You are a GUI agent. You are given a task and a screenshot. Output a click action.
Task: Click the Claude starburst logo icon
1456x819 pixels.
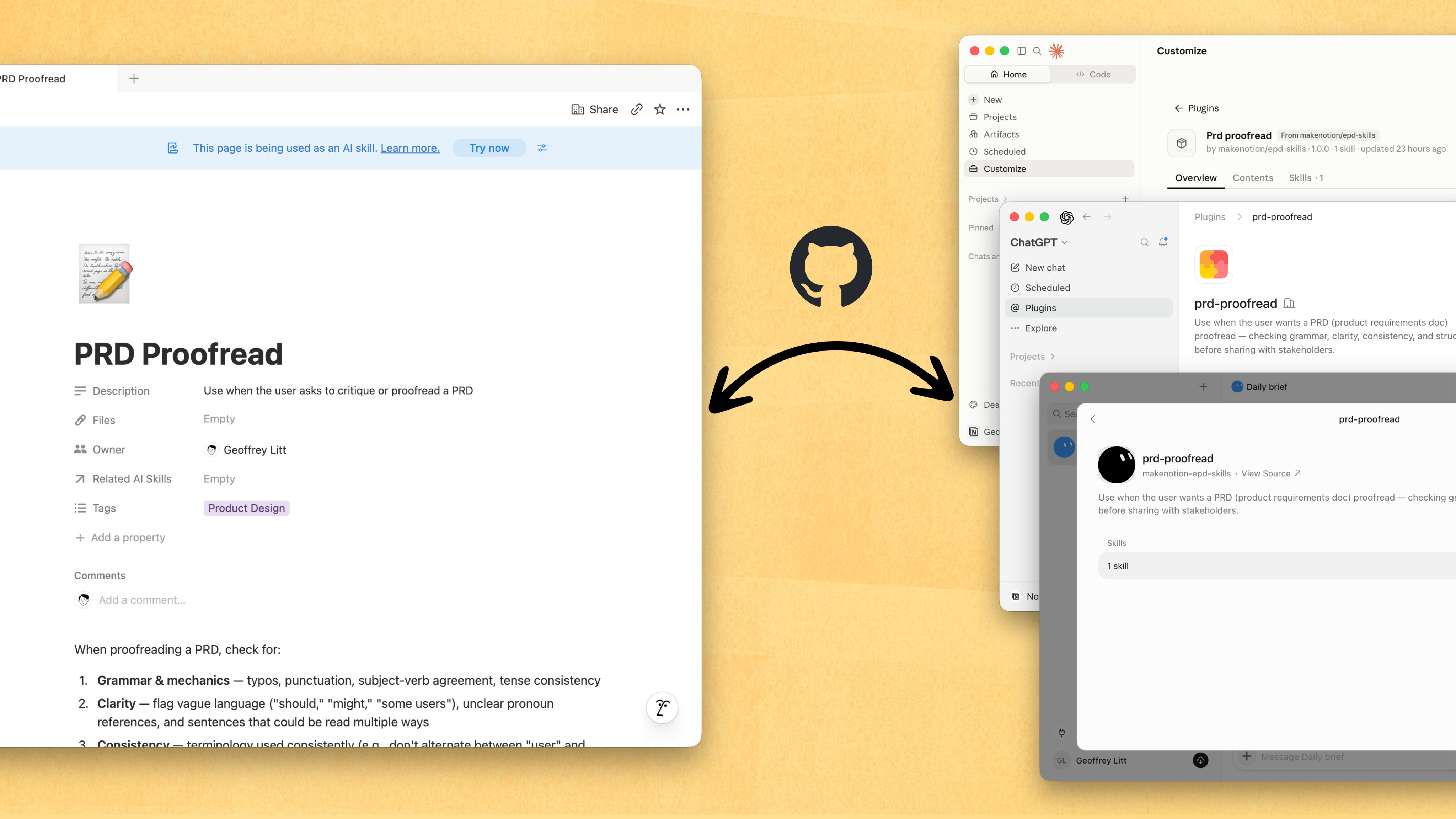tap(1057, 51)
